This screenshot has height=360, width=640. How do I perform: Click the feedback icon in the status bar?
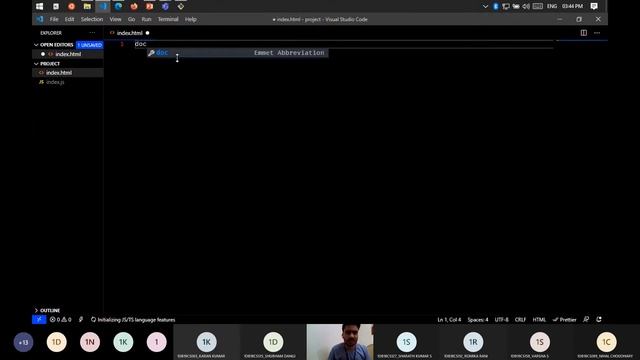pos(586,320)
